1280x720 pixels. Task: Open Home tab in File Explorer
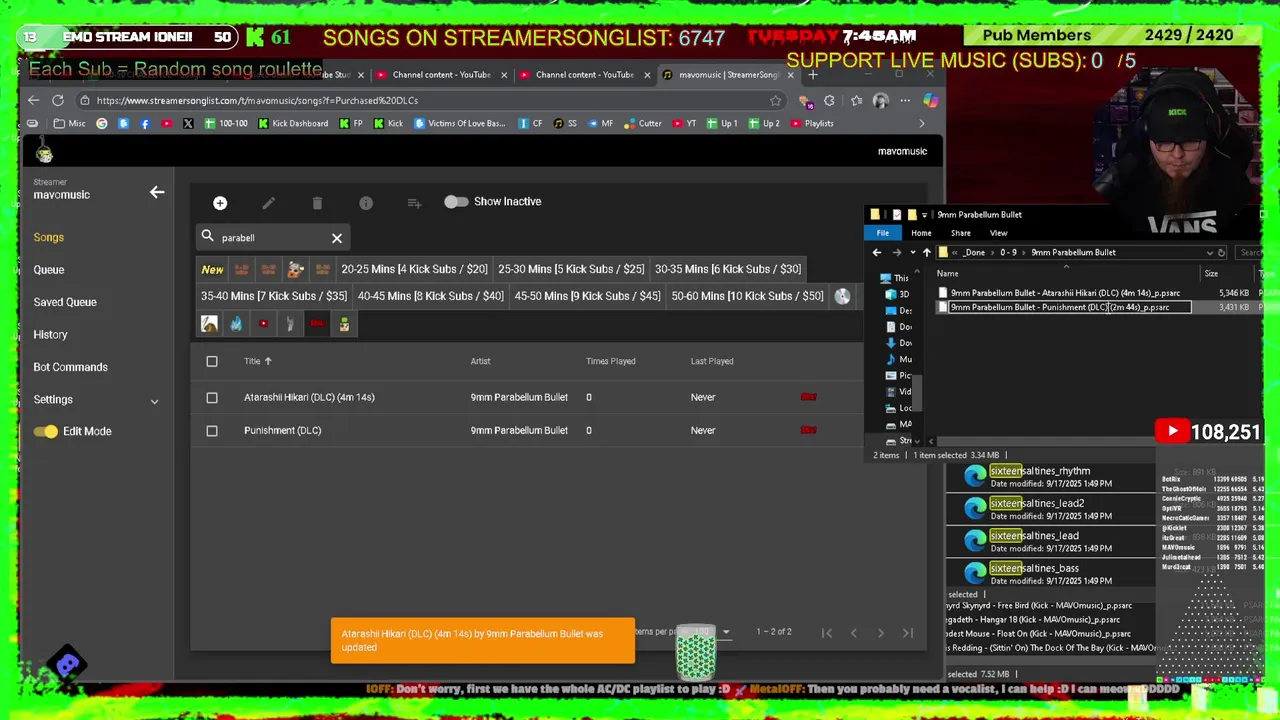point(921,233)
